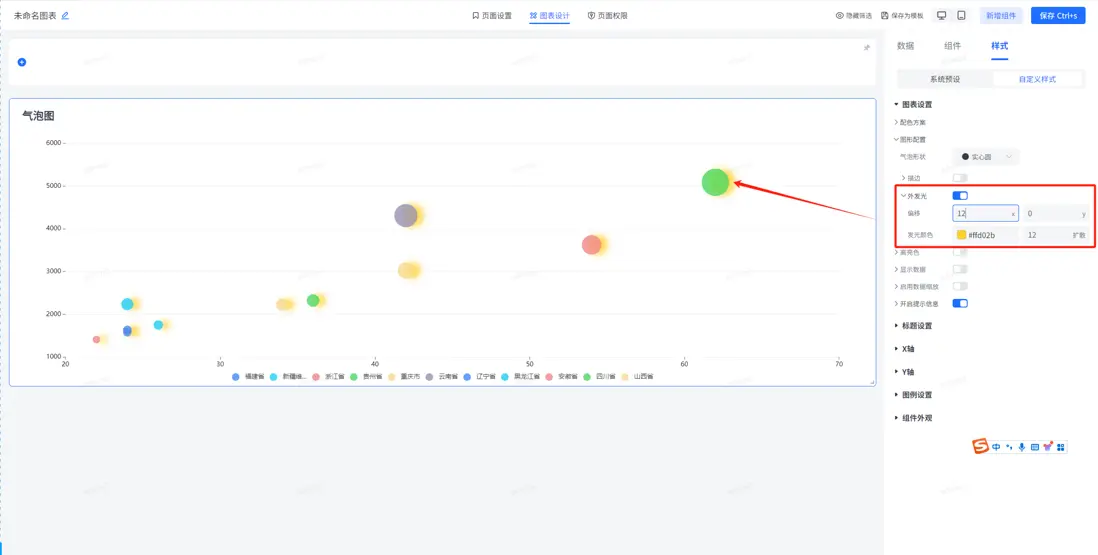Toggle the 辽宁省 legend item
The height and width of the screenshot is (555, 1098).
tap(479, 377)
